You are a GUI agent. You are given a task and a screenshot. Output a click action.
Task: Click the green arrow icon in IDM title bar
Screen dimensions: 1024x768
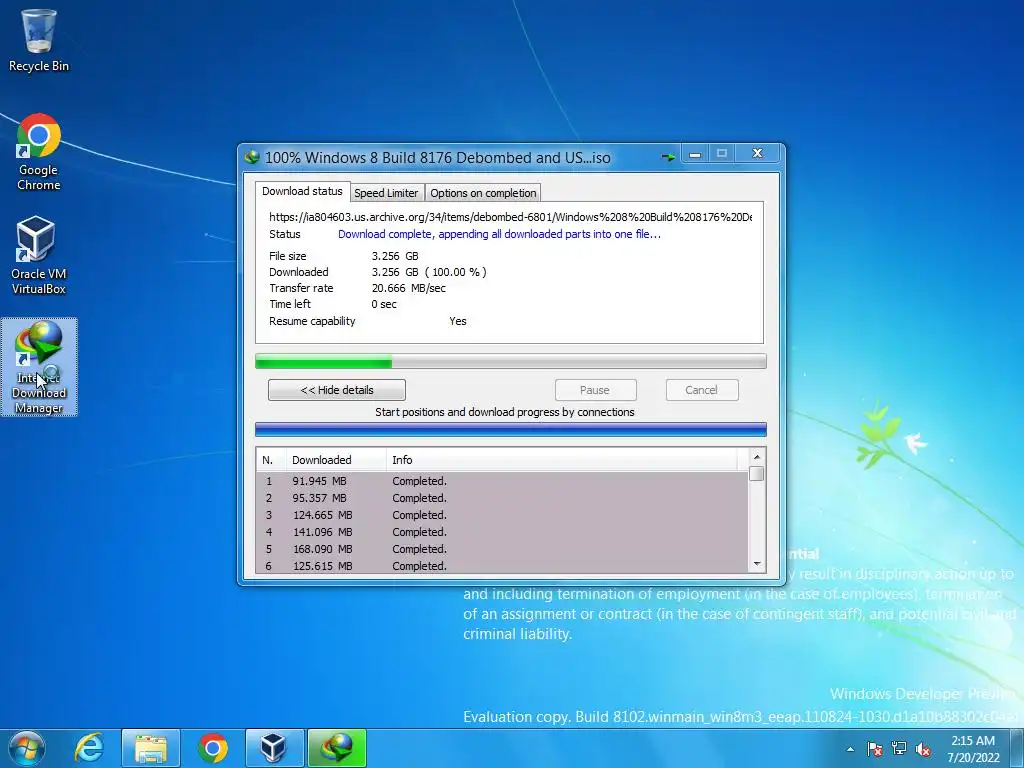click(x=668, y=157)
